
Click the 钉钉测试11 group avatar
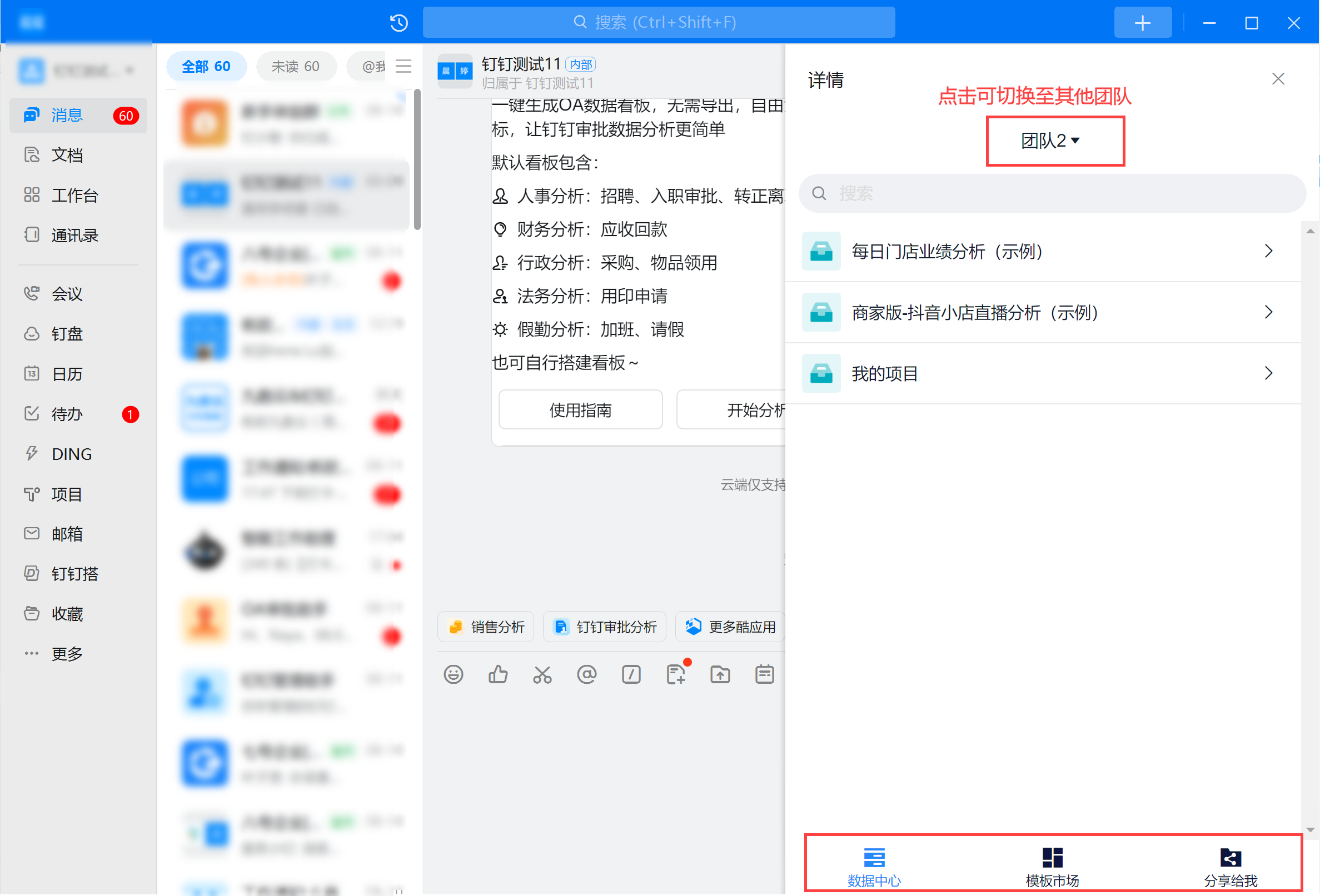click(x=455, y=71)
